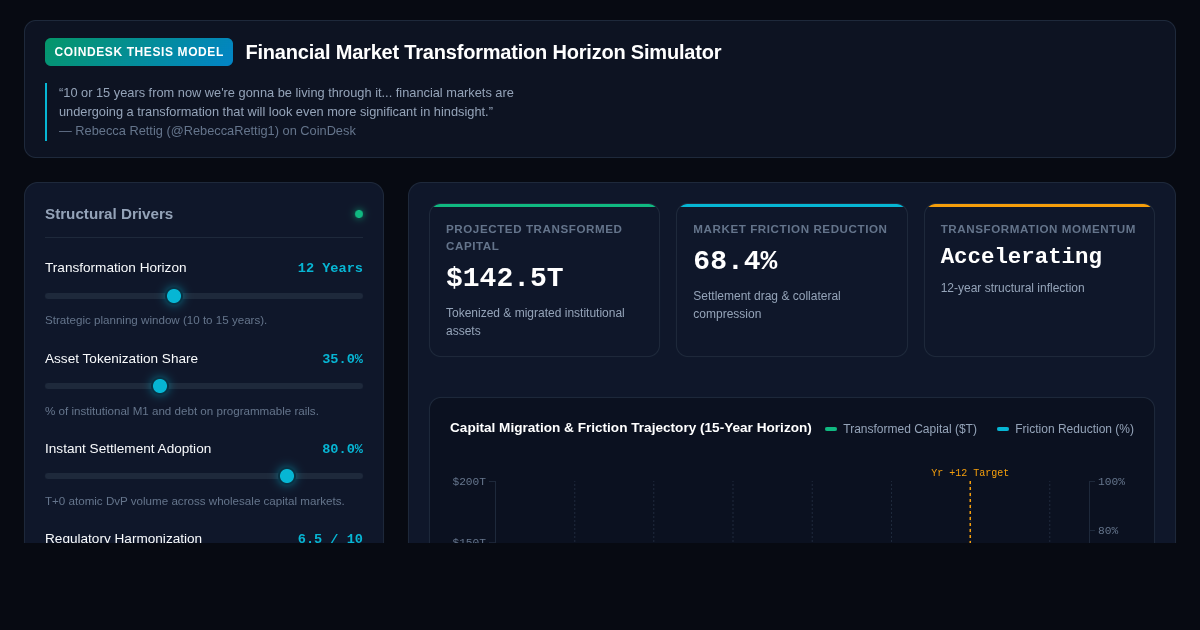
Task: Click the 6.5 / 10 regulatory value
Action: (x=330, y=539)
